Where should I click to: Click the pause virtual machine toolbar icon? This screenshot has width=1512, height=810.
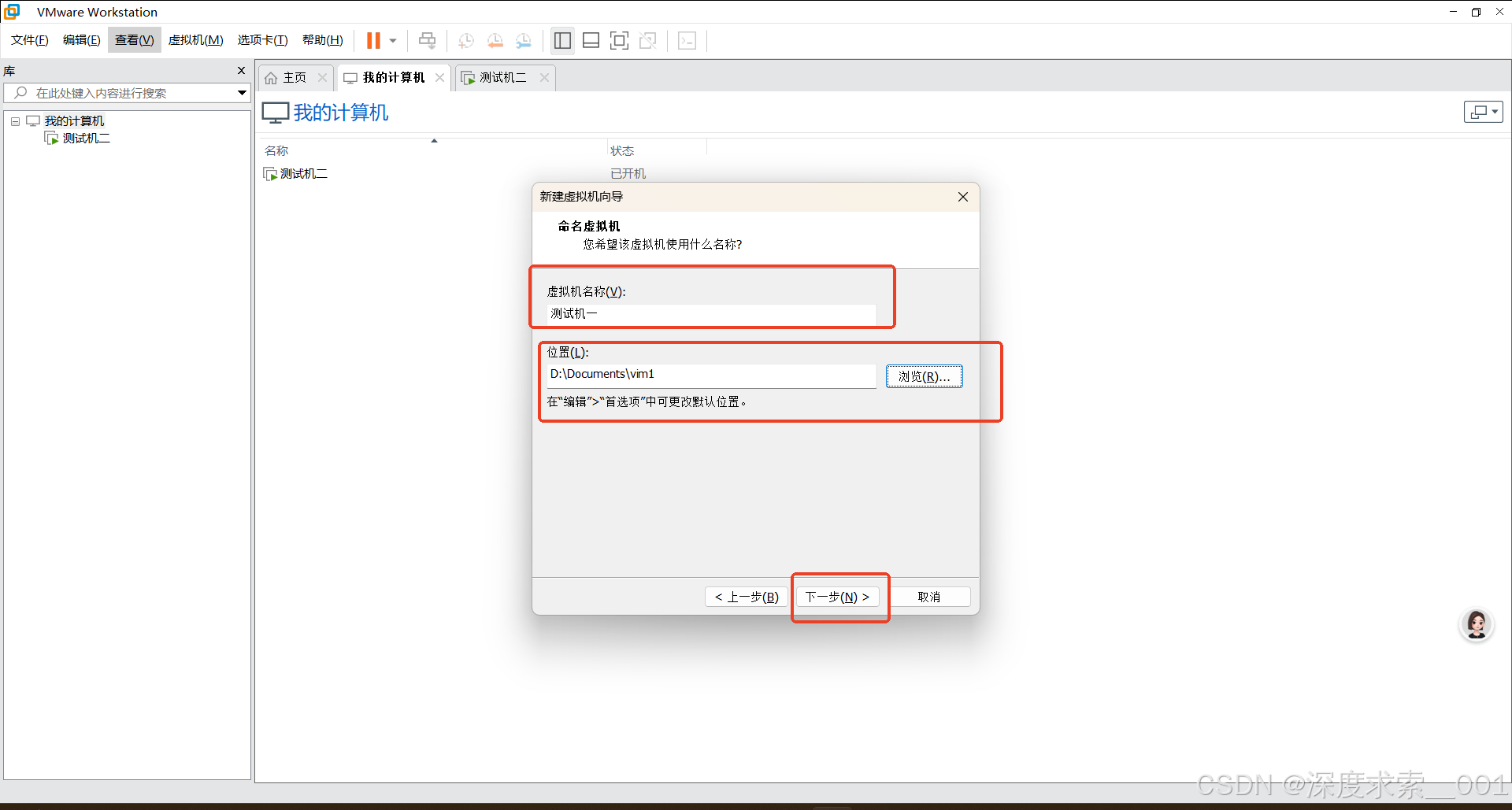coord(373,40)
